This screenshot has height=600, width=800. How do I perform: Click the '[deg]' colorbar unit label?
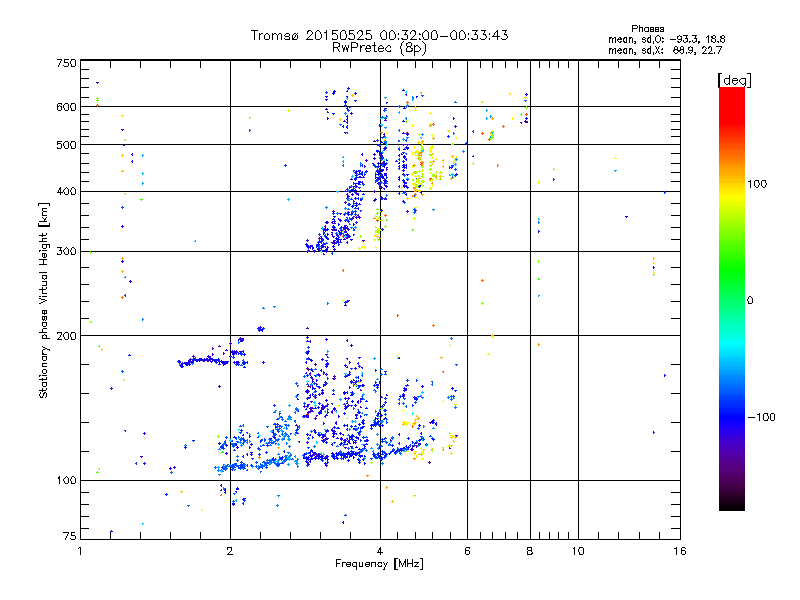coord(734,81)
